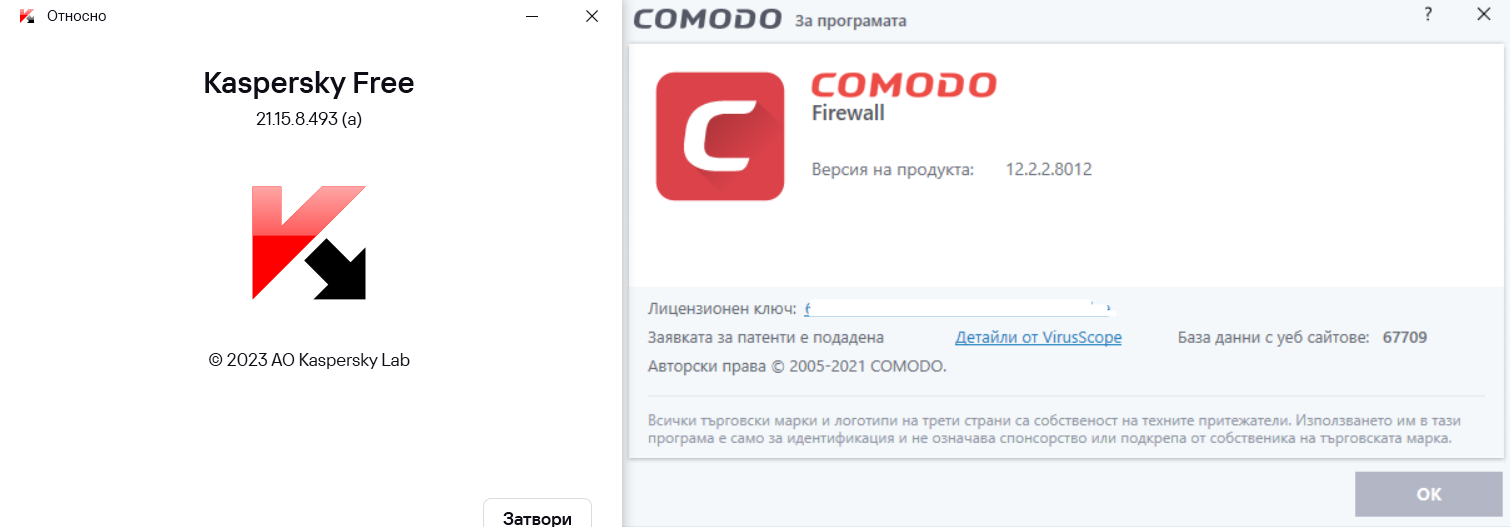Select the Kaspersky version 21.15.8.493 (a) text
The image size is (1510, 527).
pyautogui.click(x=308, y=119)
